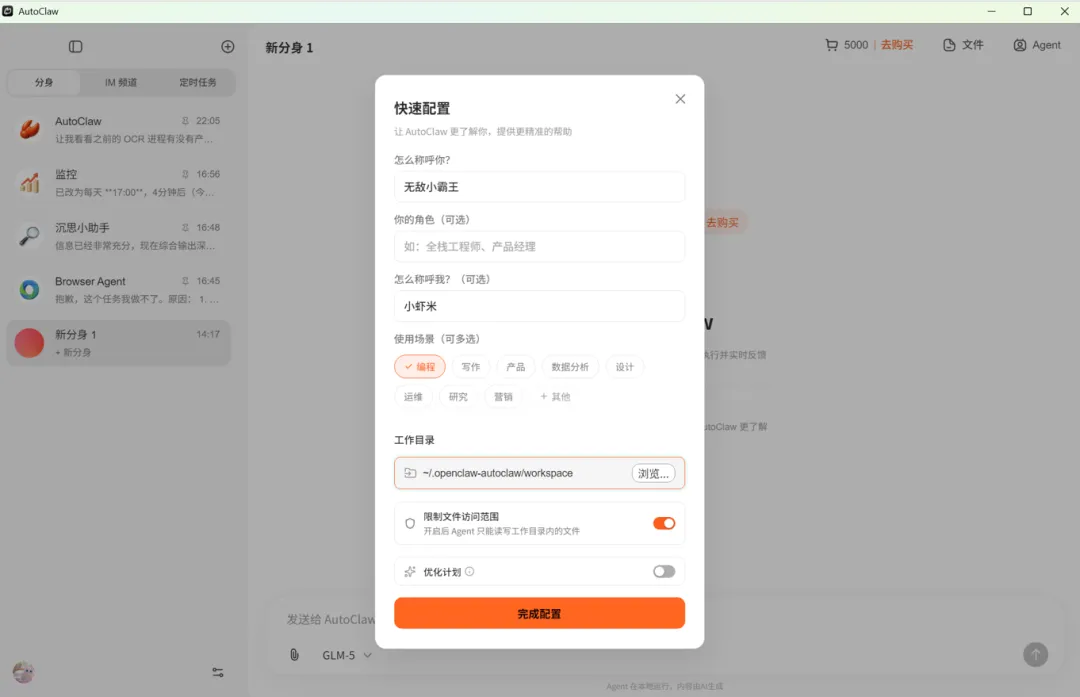Image resolution: width=1080 pixels, height=697 pixels.
Task: Select the 运维 scenario chip
Action: (x=413, y=397)
